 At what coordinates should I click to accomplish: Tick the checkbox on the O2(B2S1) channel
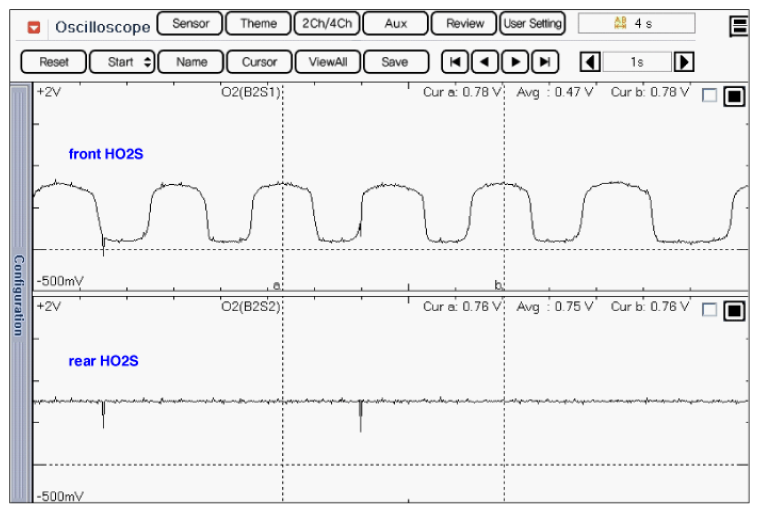click(709, 95)
